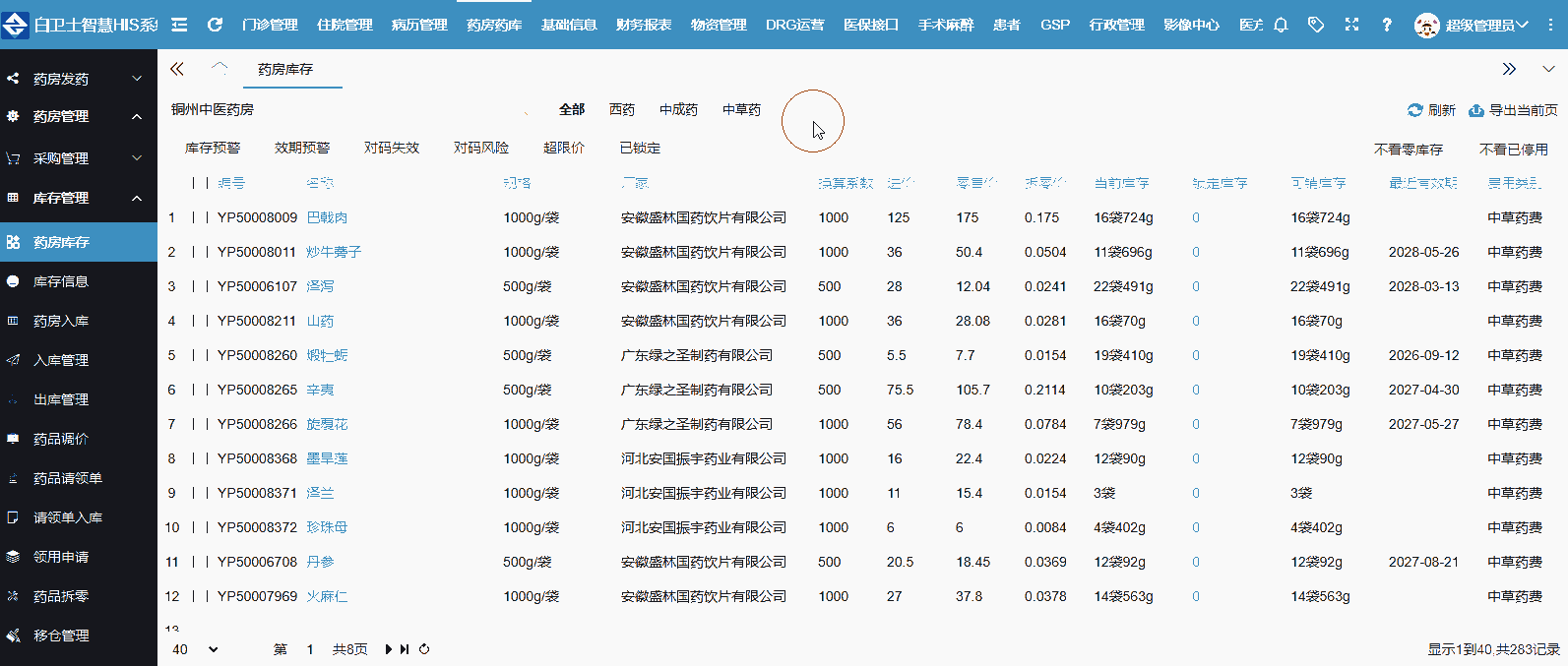The height and width of the screenshot is (666, 1568).
Task: Switch to the 库存预警 tab
Action: click(x=213, y=148)
